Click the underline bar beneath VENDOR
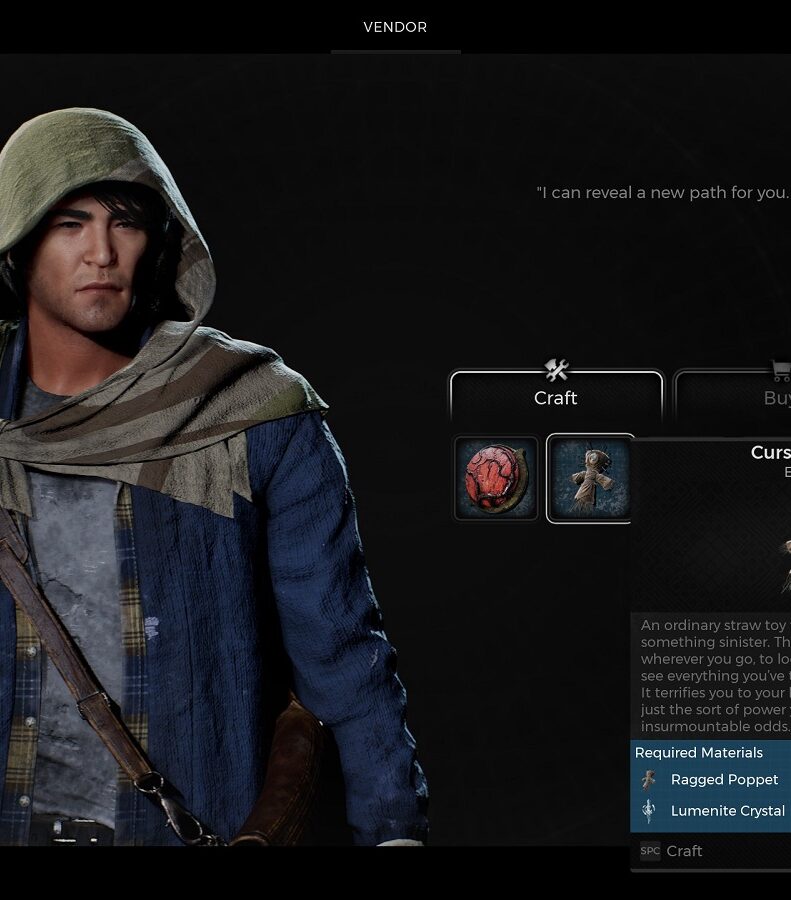 (396, 52)
